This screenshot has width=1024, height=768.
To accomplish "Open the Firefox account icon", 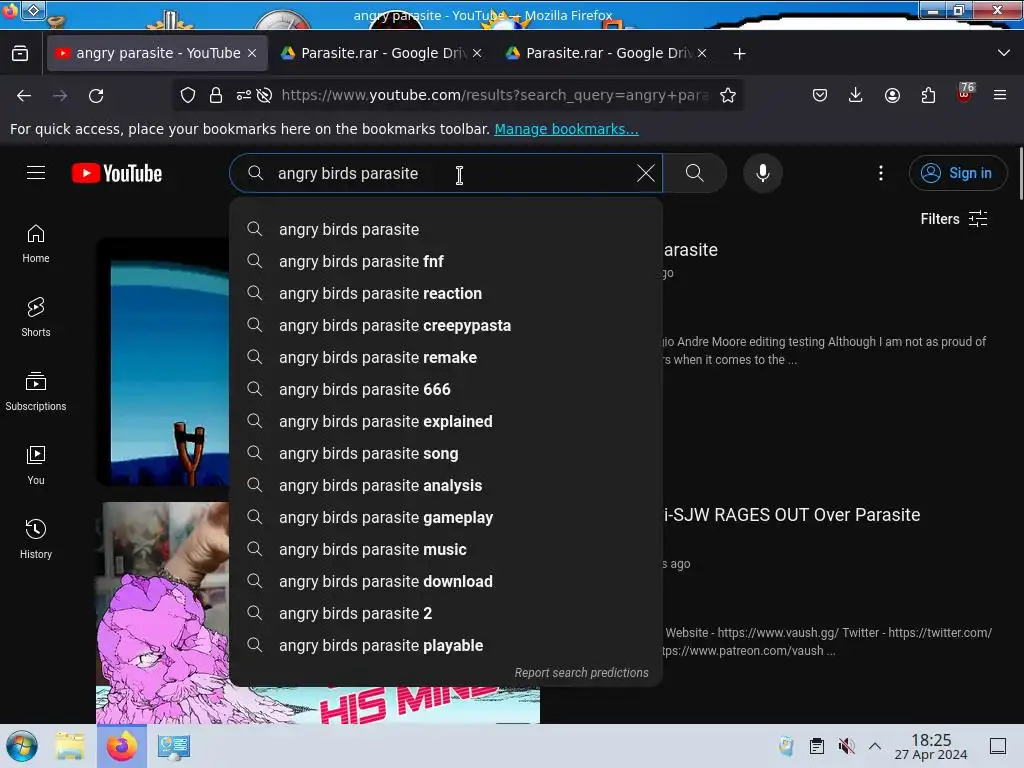I will point(892,95).
